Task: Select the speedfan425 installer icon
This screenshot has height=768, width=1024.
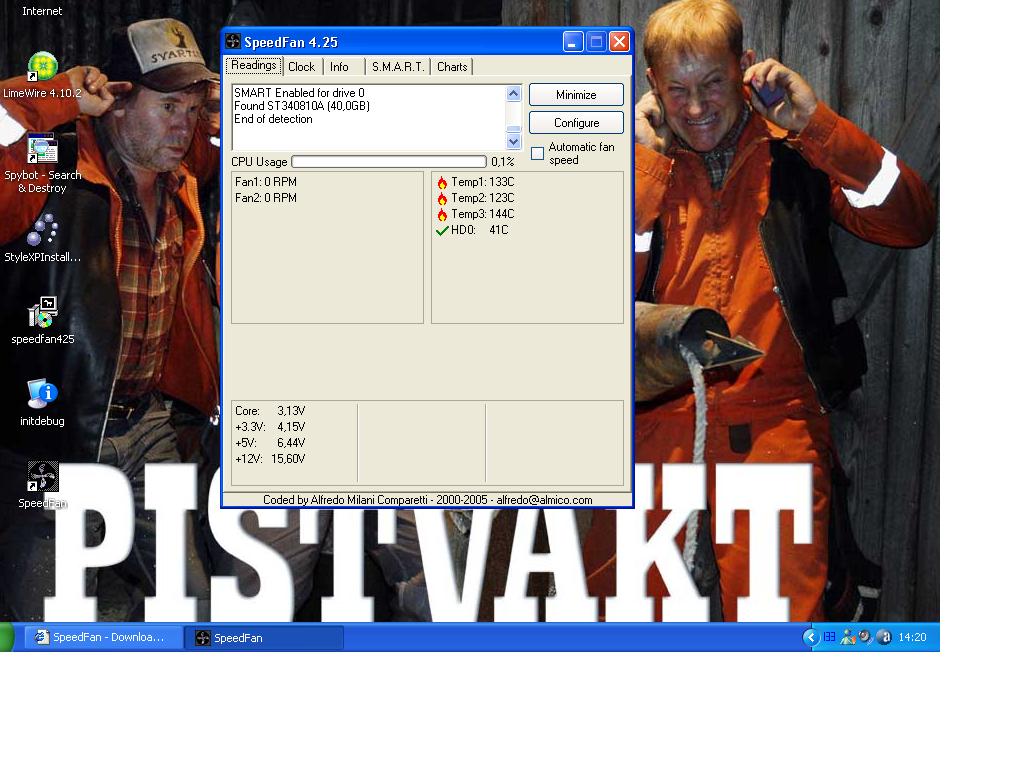Action: point(42,321)
